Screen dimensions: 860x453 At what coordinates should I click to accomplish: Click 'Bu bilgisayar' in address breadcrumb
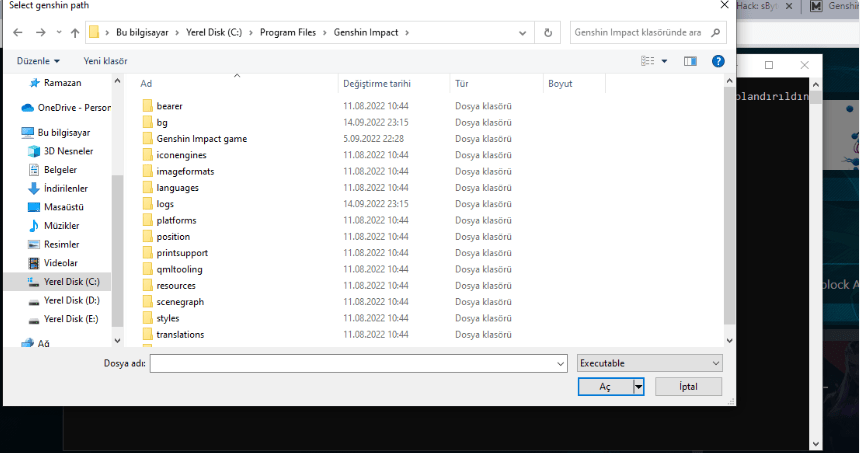142,32
